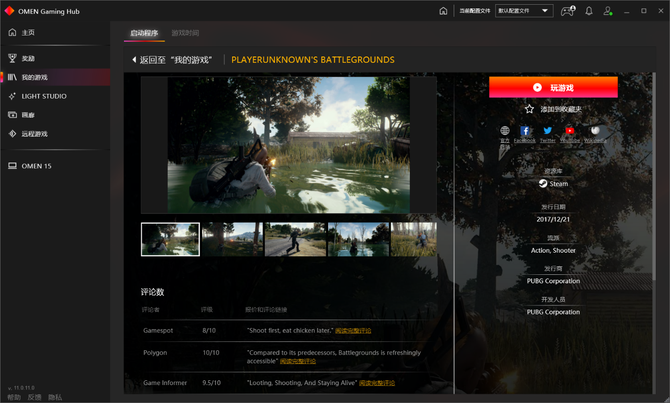
Task: Open the default profile dropdown
Action: pos(524,11)
